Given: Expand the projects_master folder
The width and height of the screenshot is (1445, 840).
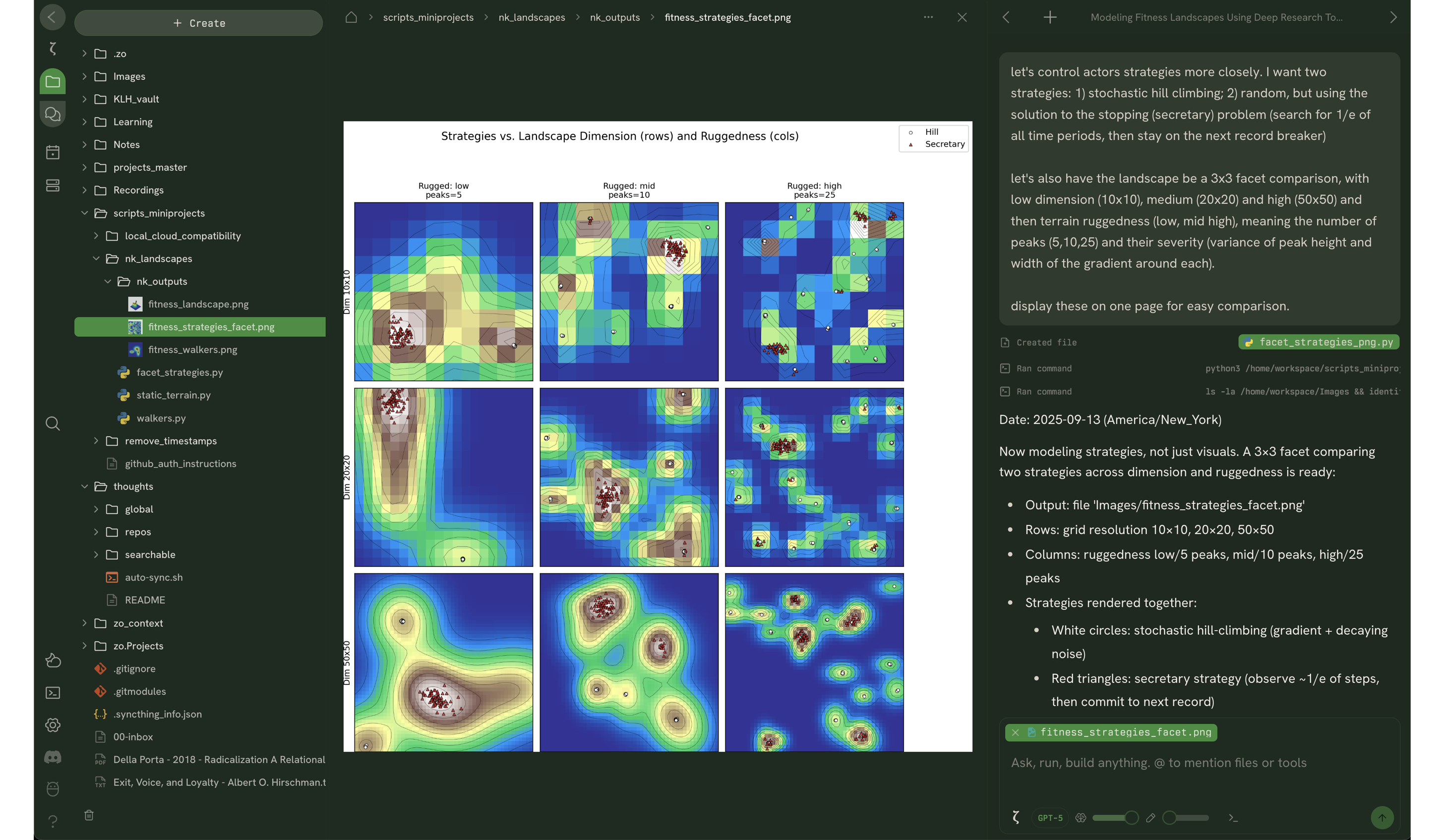Looking at the screenshot, I should [x=84, y=167].
